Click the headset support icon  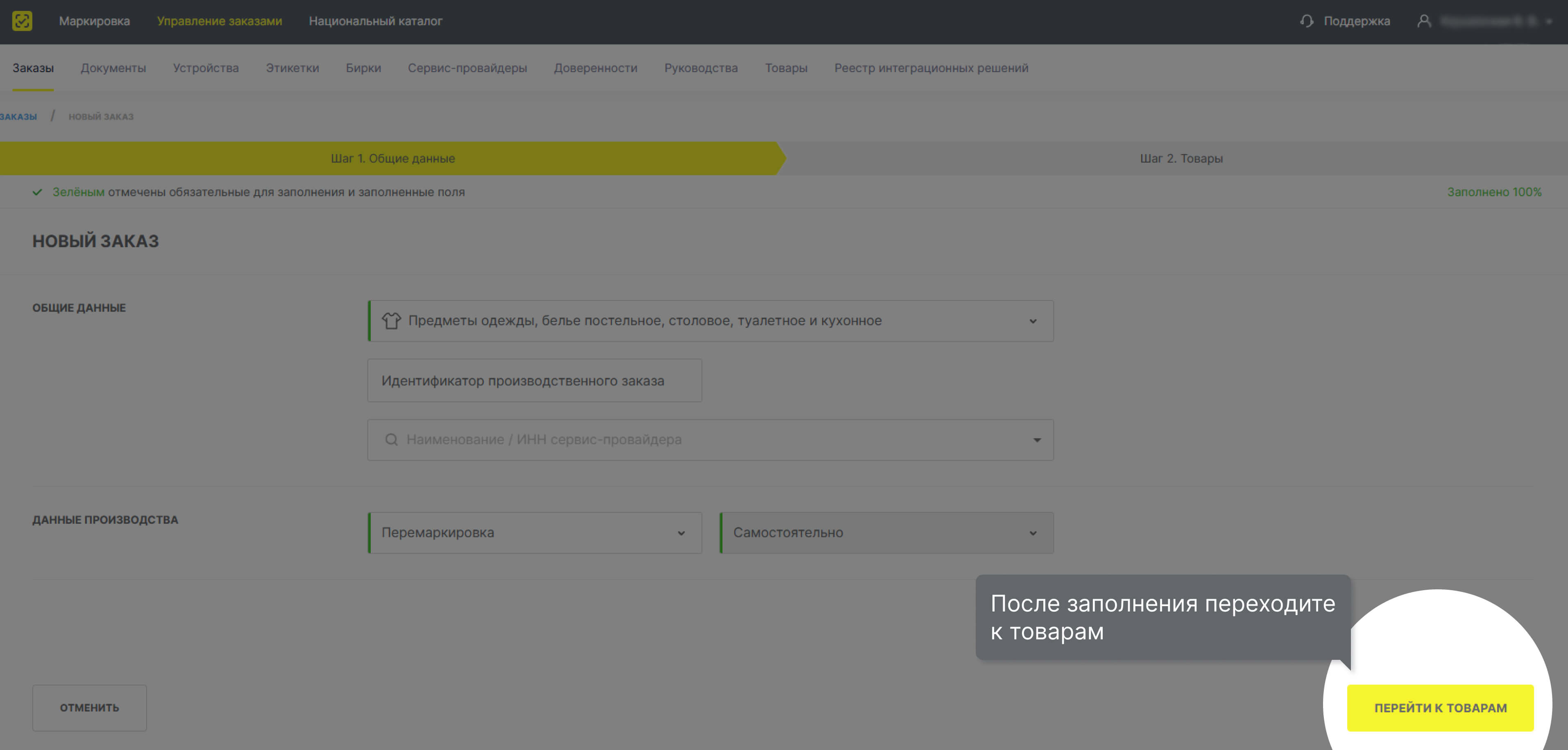[1306, 21]
